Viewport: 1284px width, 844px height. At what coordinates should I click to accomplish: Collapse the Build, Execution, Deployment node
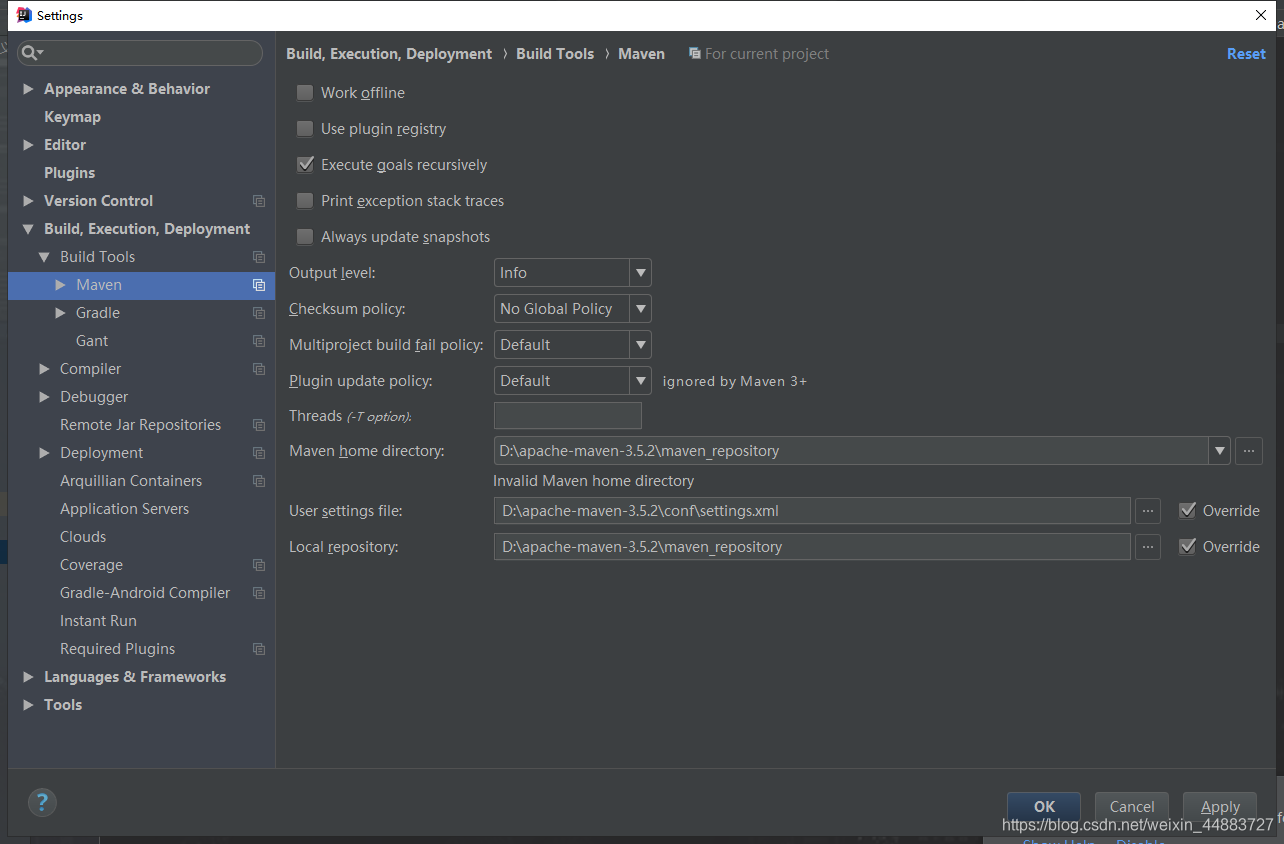coord(28,229)
